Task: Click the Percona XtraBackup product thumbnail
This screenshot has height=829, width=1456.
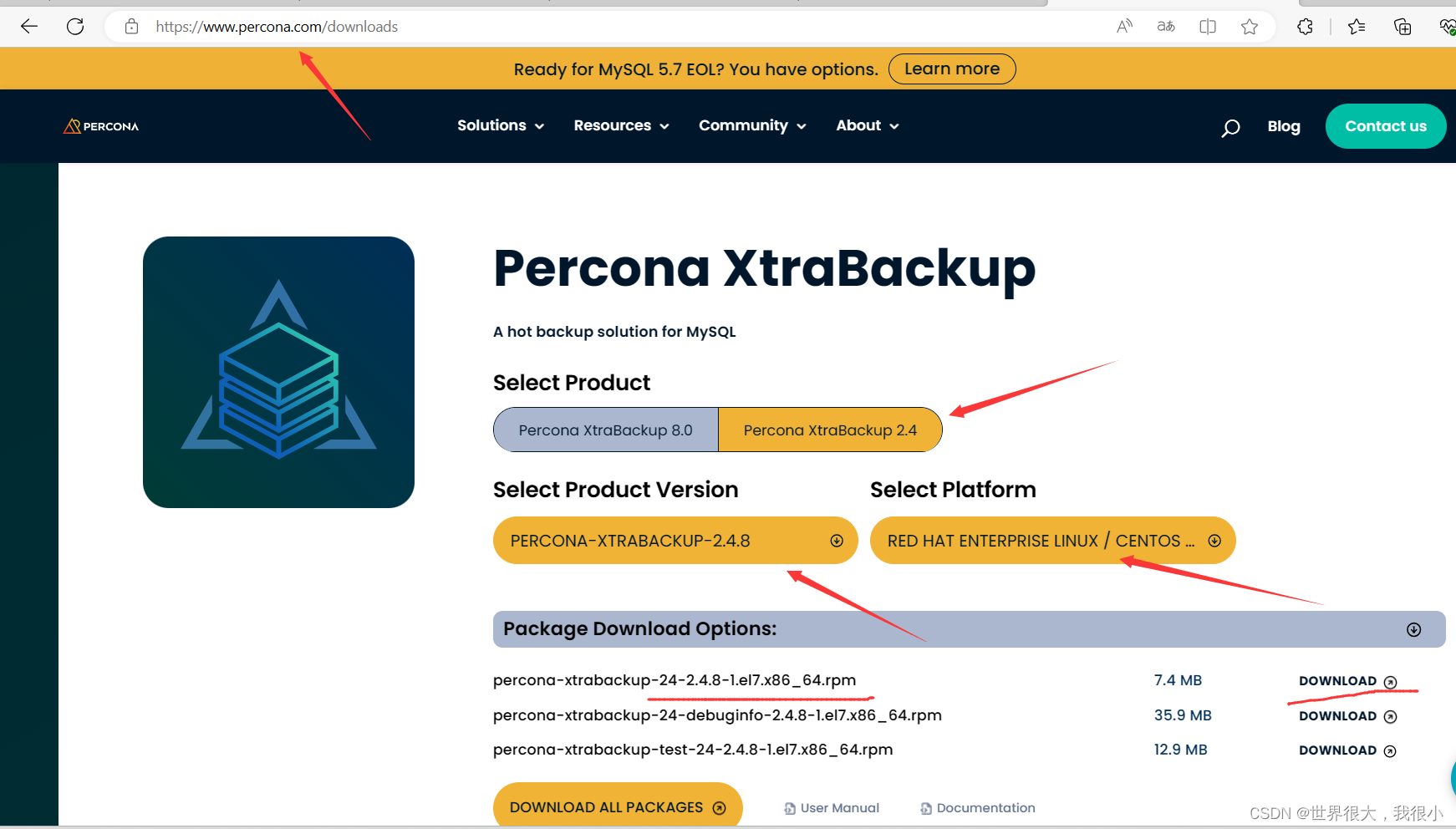Action: [x=278, y=372]
